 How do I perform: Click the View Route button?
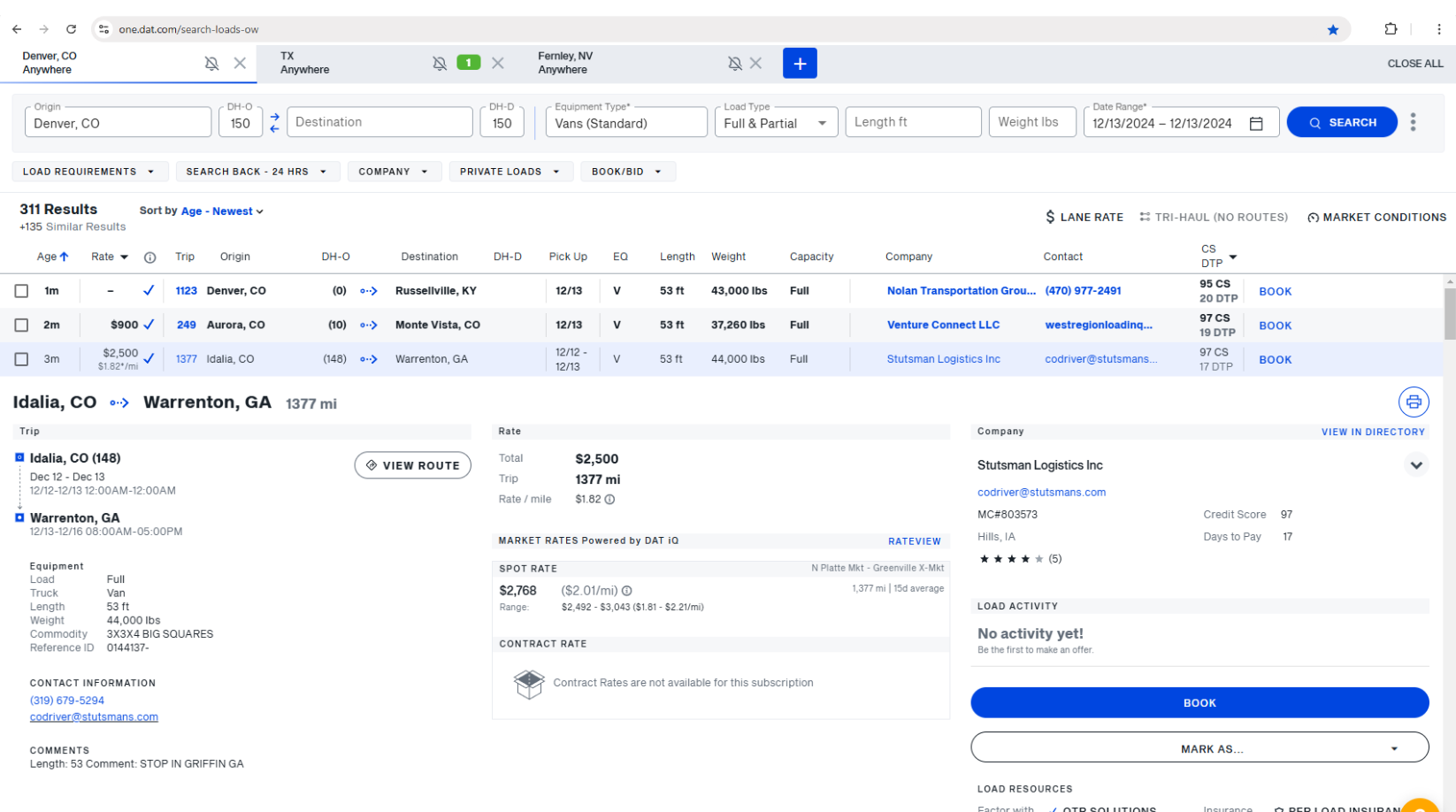pyautogui.click(x=412, y=465)
